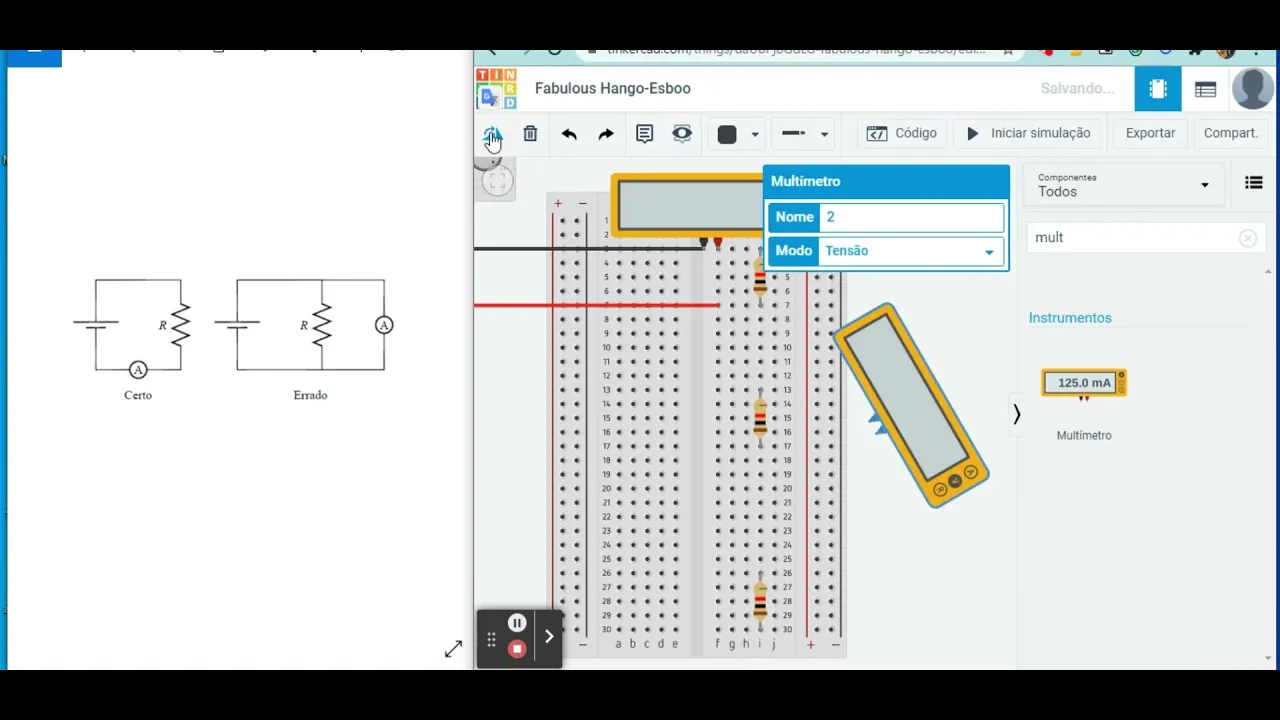Screen dimensions: 1280x720
Task: Expand the recorder toolbar arrow
Action: coord(549,637)
